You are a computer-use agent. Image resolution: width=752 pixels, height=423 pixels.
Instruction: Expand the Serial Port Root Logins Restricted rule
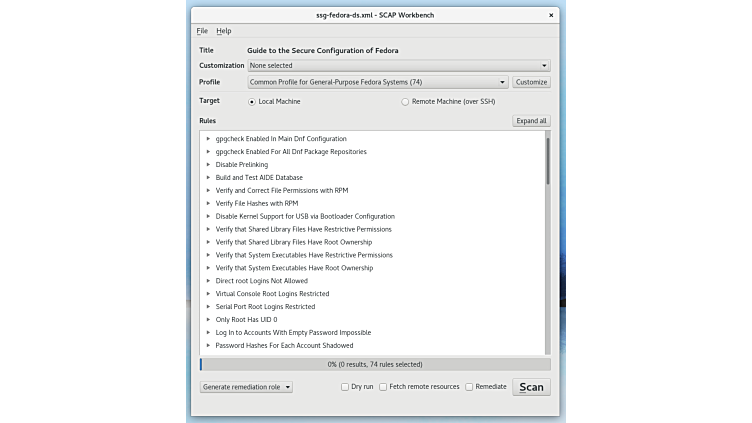pyautogui.click(x=208, y=307)
